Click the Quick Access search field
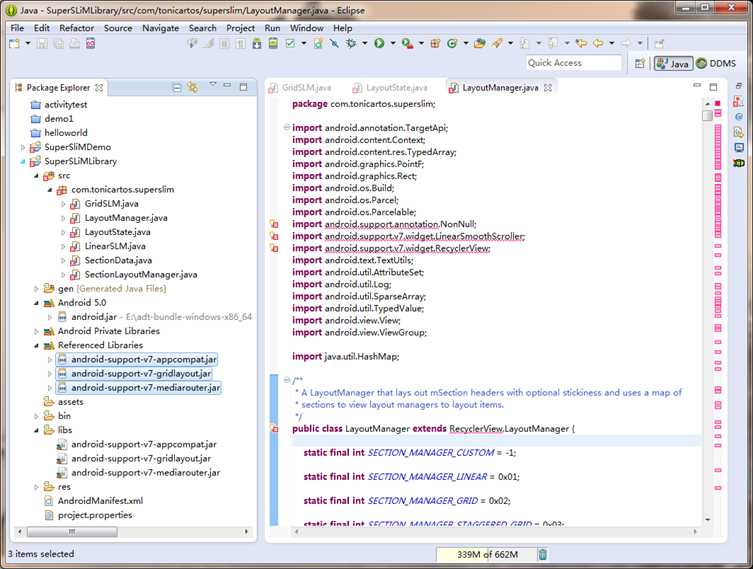Screen dimensions: 753x569 (573, 63)
